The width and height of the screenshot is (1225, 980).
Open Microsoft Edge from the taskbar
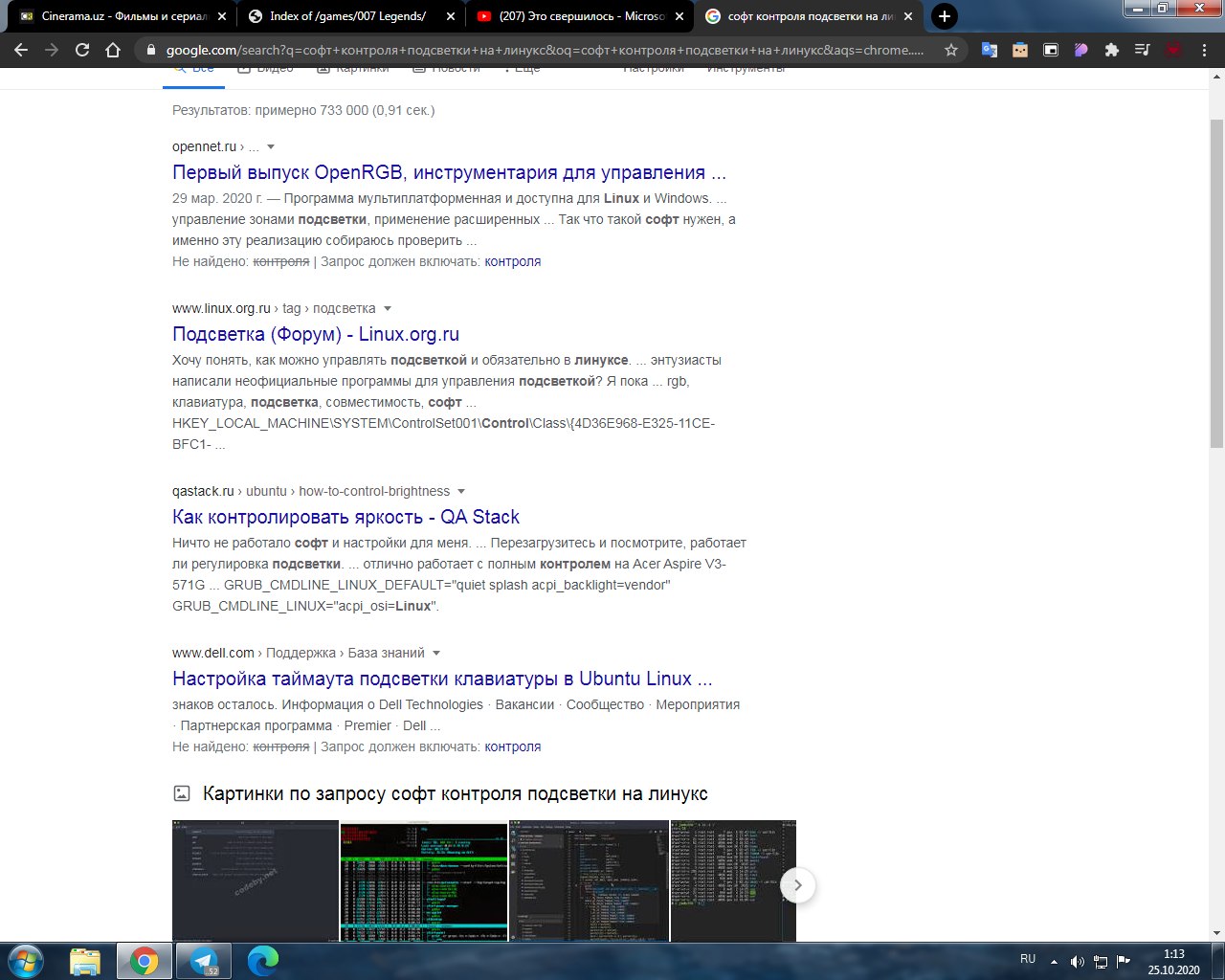tap(263, 961)
